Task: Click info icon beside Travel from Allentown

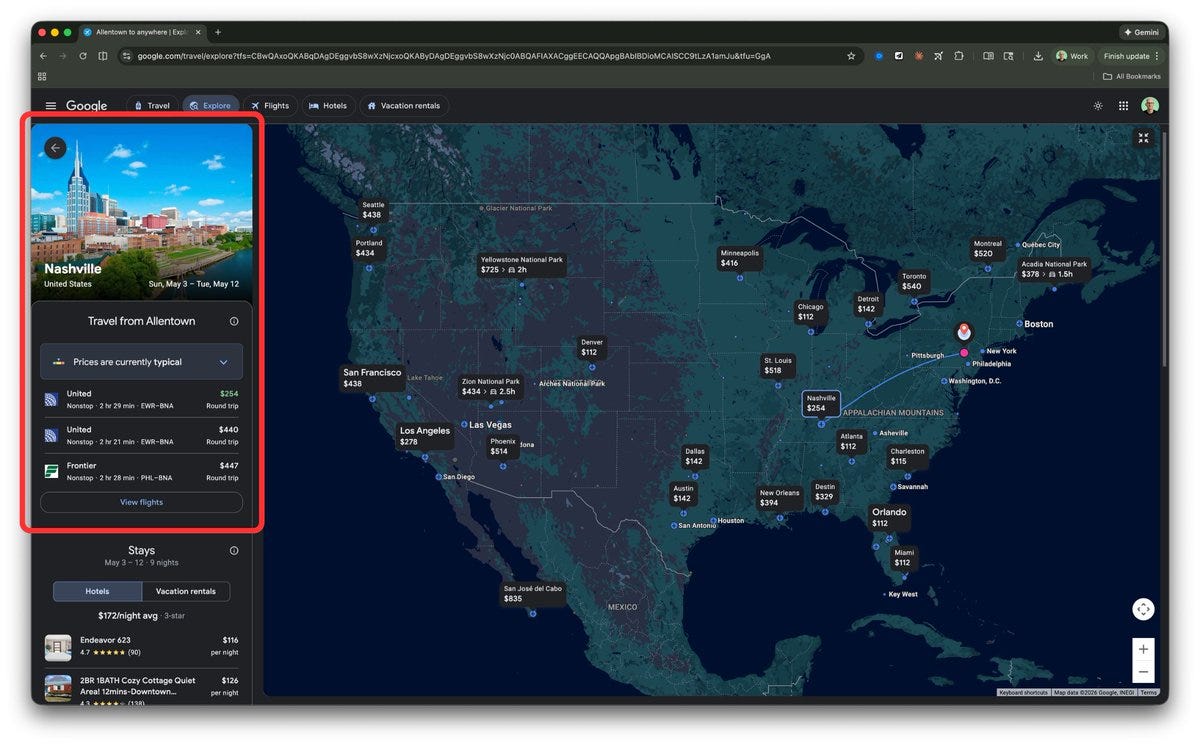Action: 234,322
